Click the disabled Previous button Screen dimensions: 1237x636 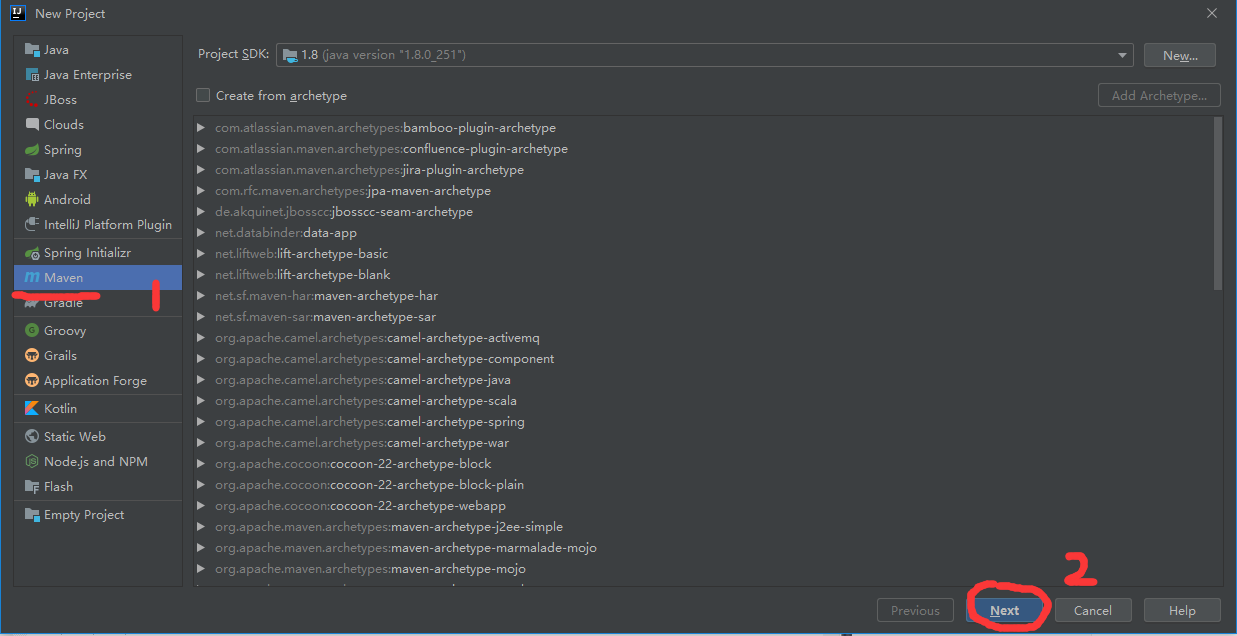coord(915,611)
